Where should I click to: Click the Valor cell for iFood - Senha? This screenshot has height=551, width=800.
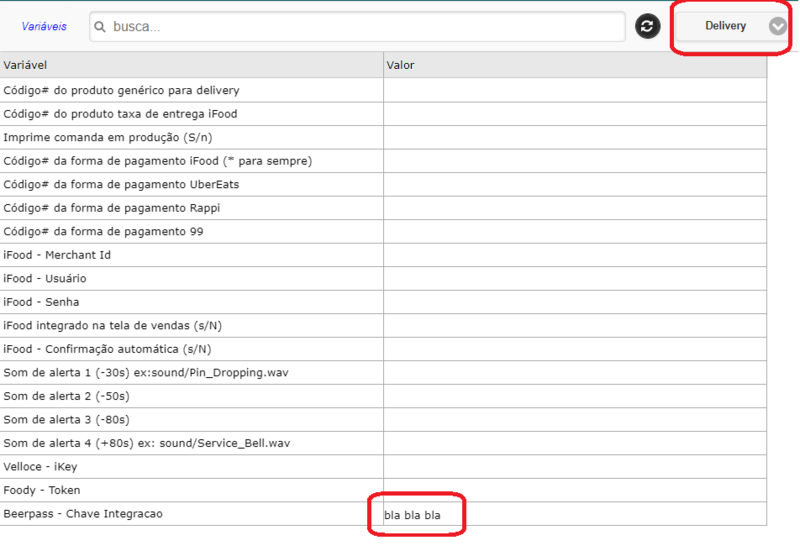click(575, 302)
